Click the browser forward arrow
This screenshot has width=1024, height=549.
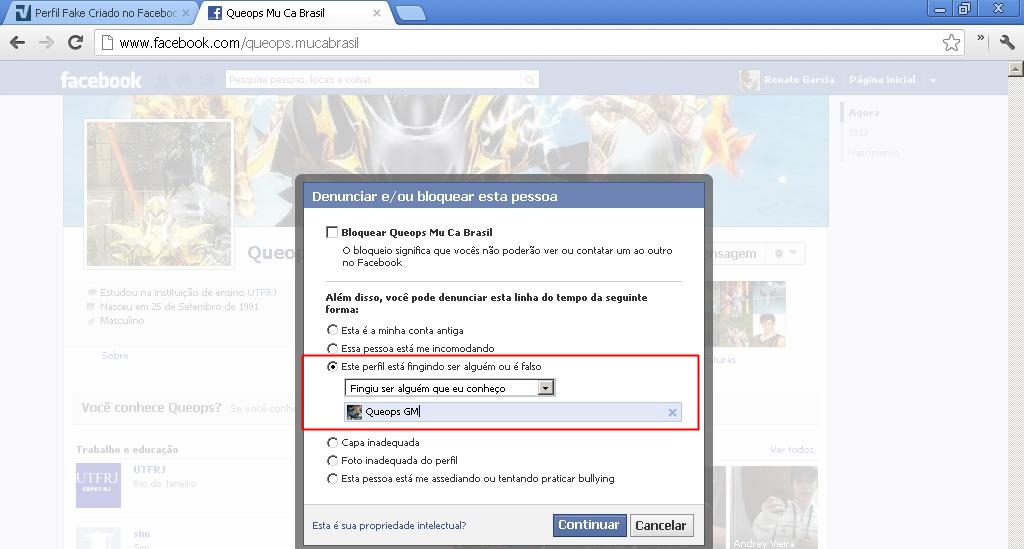tap(45, 43)
